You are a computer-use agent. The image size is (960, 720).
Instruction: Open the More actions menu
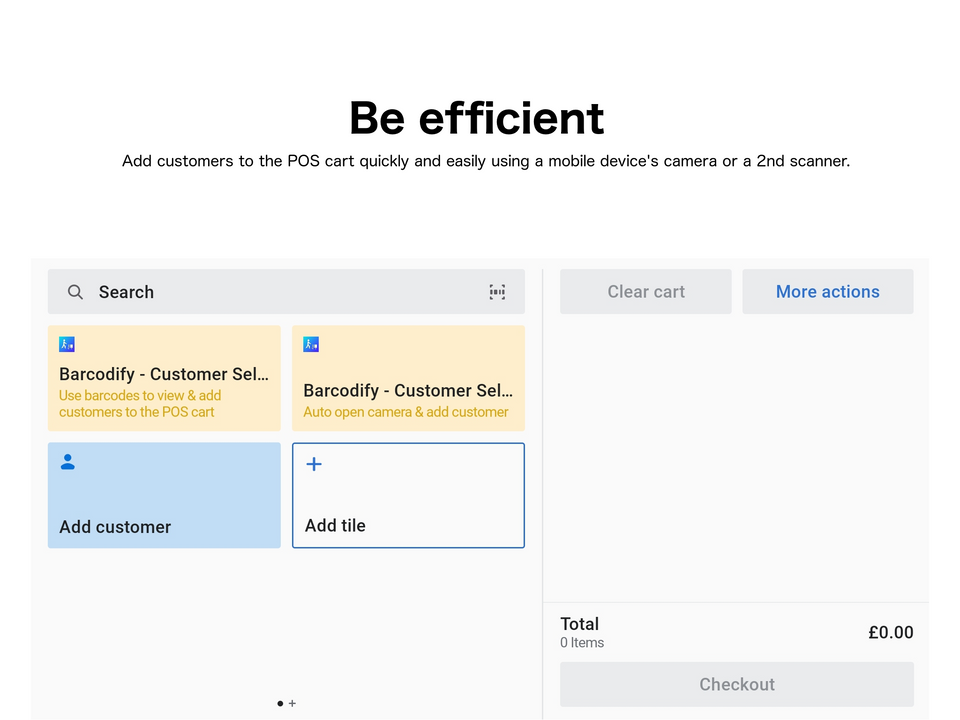pyautogui.click(x=827, y=292)
